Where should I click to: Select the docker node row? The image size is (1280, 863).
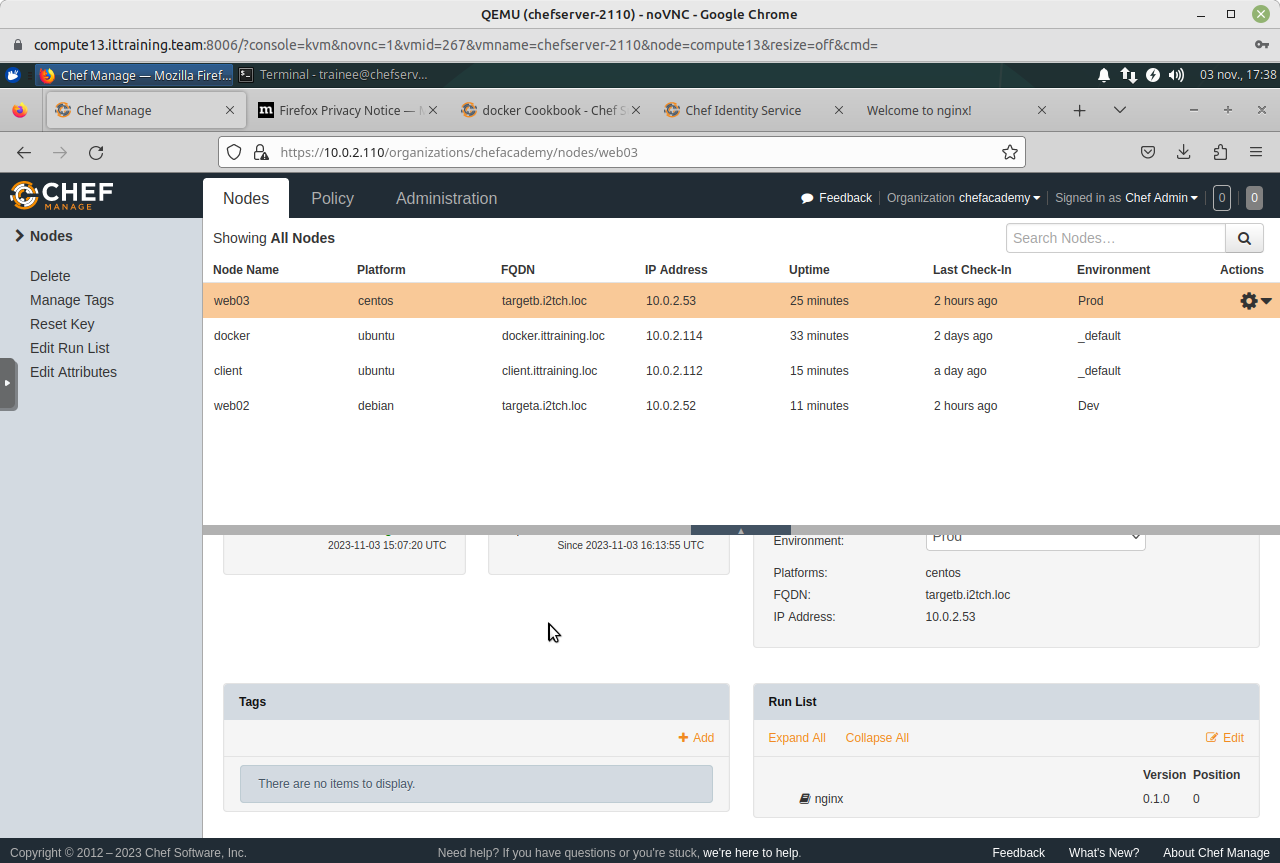point(741,336)
